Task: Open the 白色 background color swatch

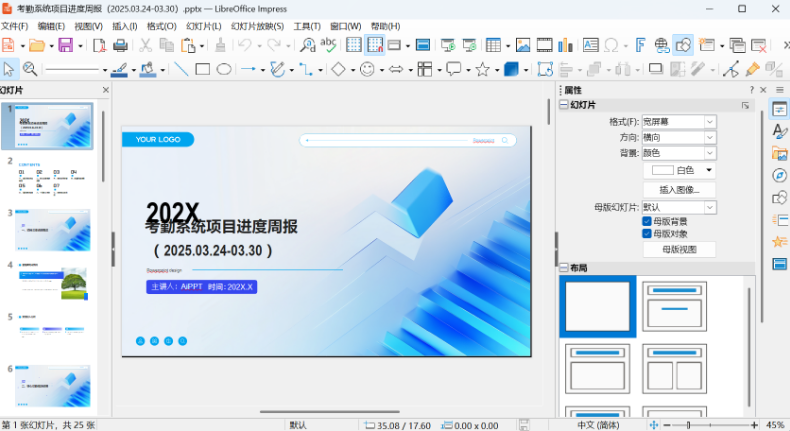Action: click(679, 170)
